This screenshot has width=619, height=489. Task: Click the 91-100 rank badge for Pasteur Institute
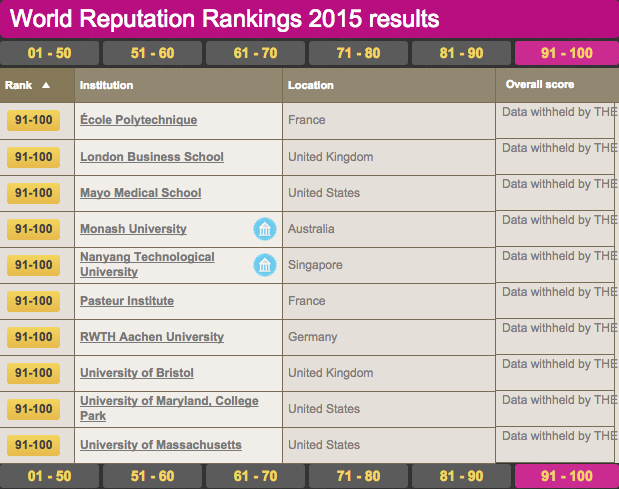[34, 301]
